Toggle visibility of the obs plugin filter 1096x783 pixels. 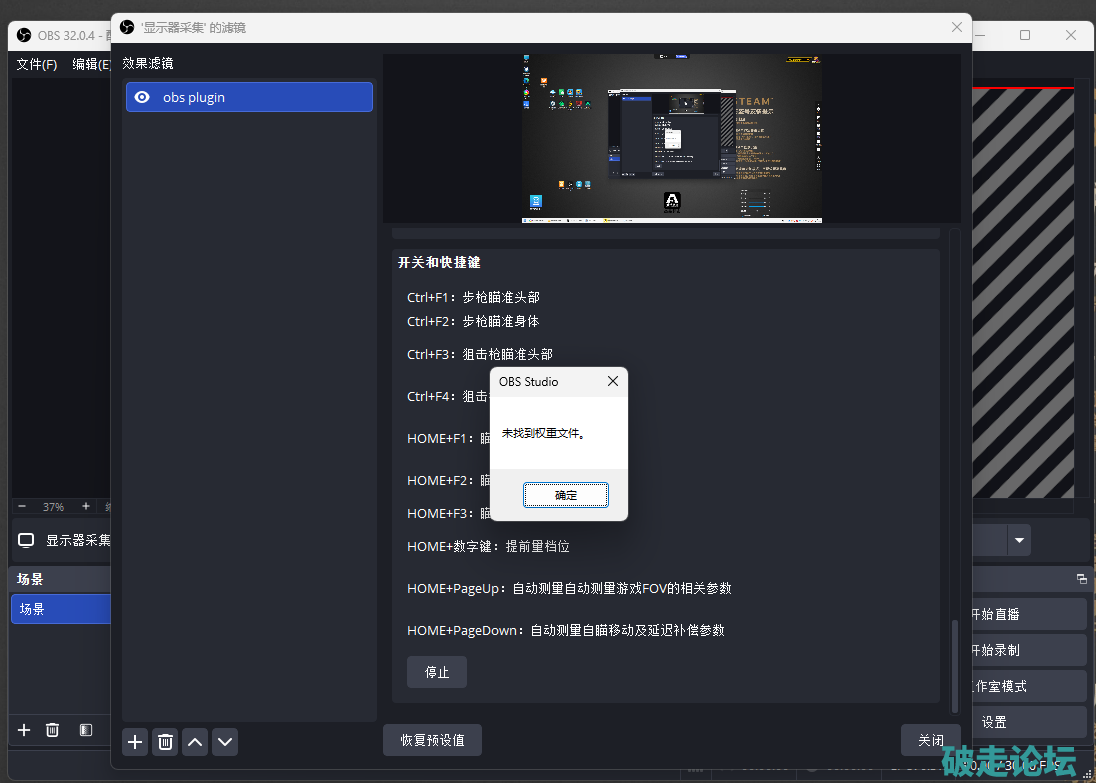click(x=142, y=97)
